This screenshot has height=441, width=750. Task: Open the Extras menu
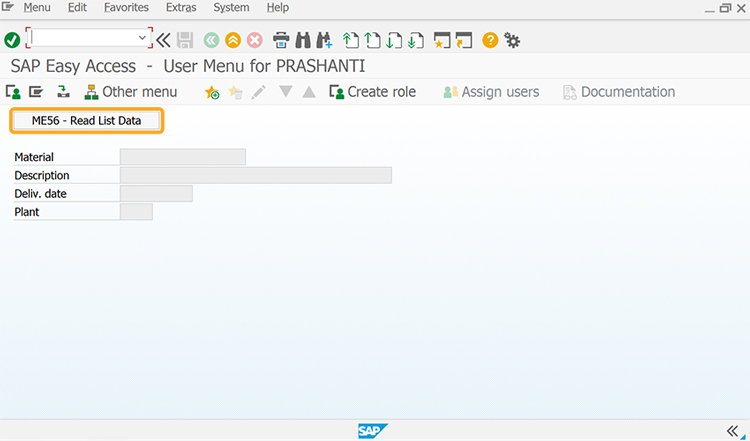(x=181, y=8)
